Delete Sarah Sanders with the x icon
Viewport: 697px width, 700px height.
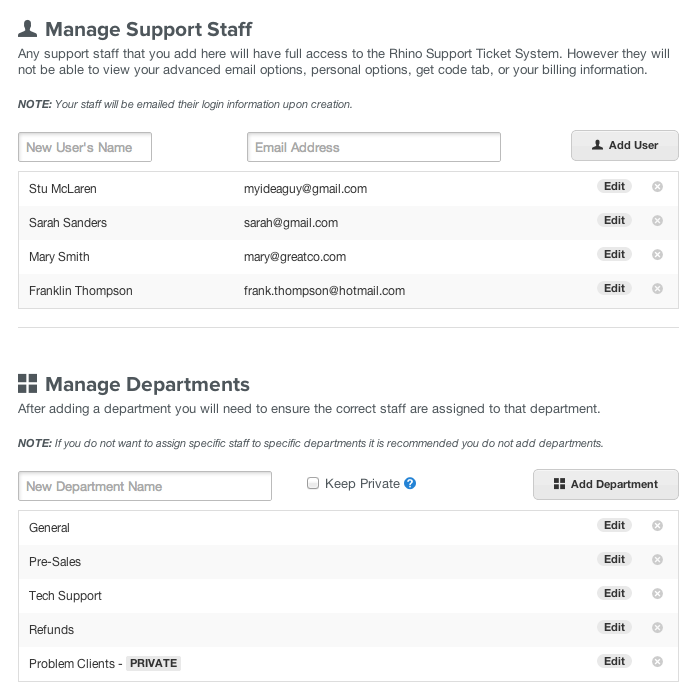click(657, 221)
